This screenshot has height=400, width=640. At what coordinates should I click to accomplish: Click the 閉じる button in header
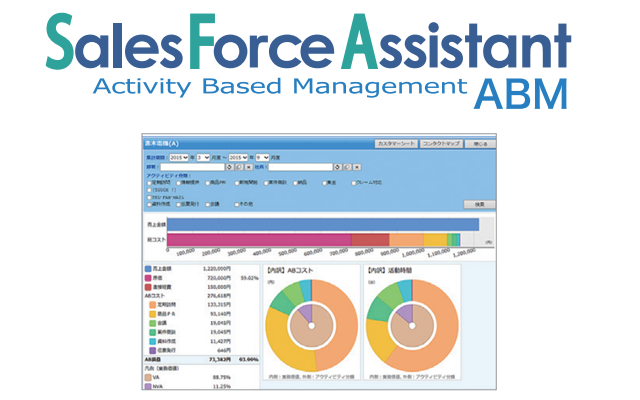[x=480, y=144]
